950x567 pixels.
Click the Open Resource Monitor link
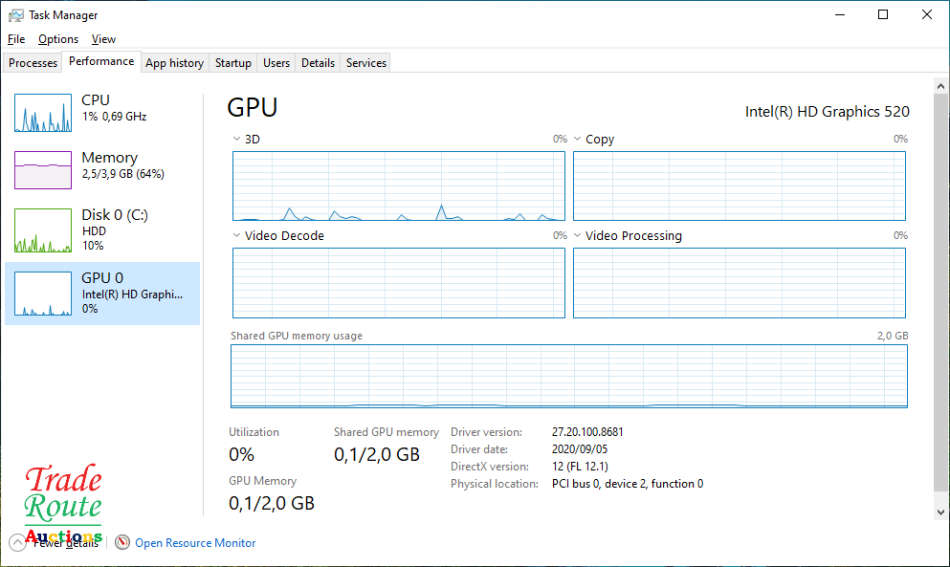pyautogui.click(x=195, y=543)
